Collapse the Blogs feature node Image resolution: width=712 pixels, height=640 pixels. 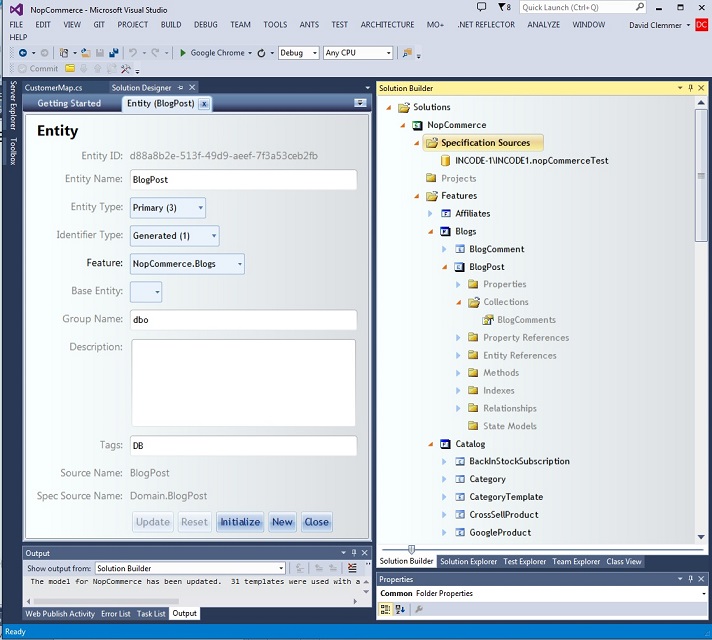pyautogui.click(x=430, y=232)
